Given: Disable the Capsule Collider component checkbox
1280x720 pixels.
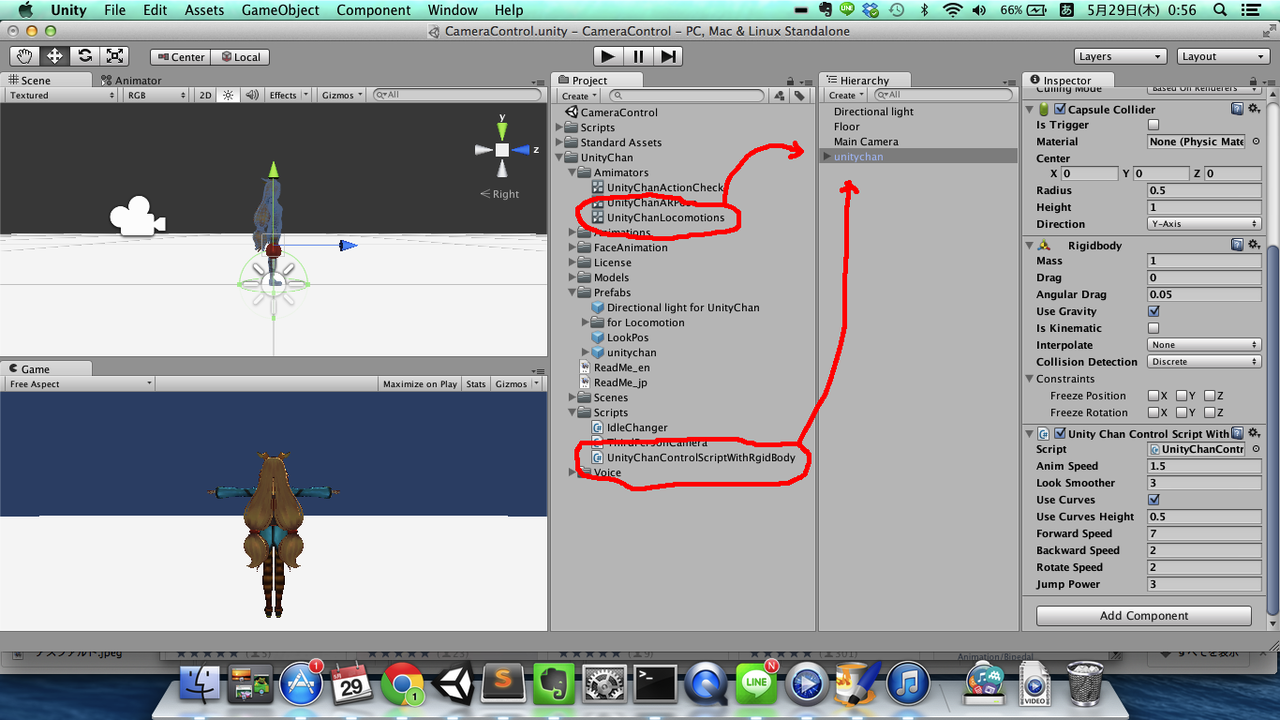Looking at the screenshot, I should coord(1060,109).
